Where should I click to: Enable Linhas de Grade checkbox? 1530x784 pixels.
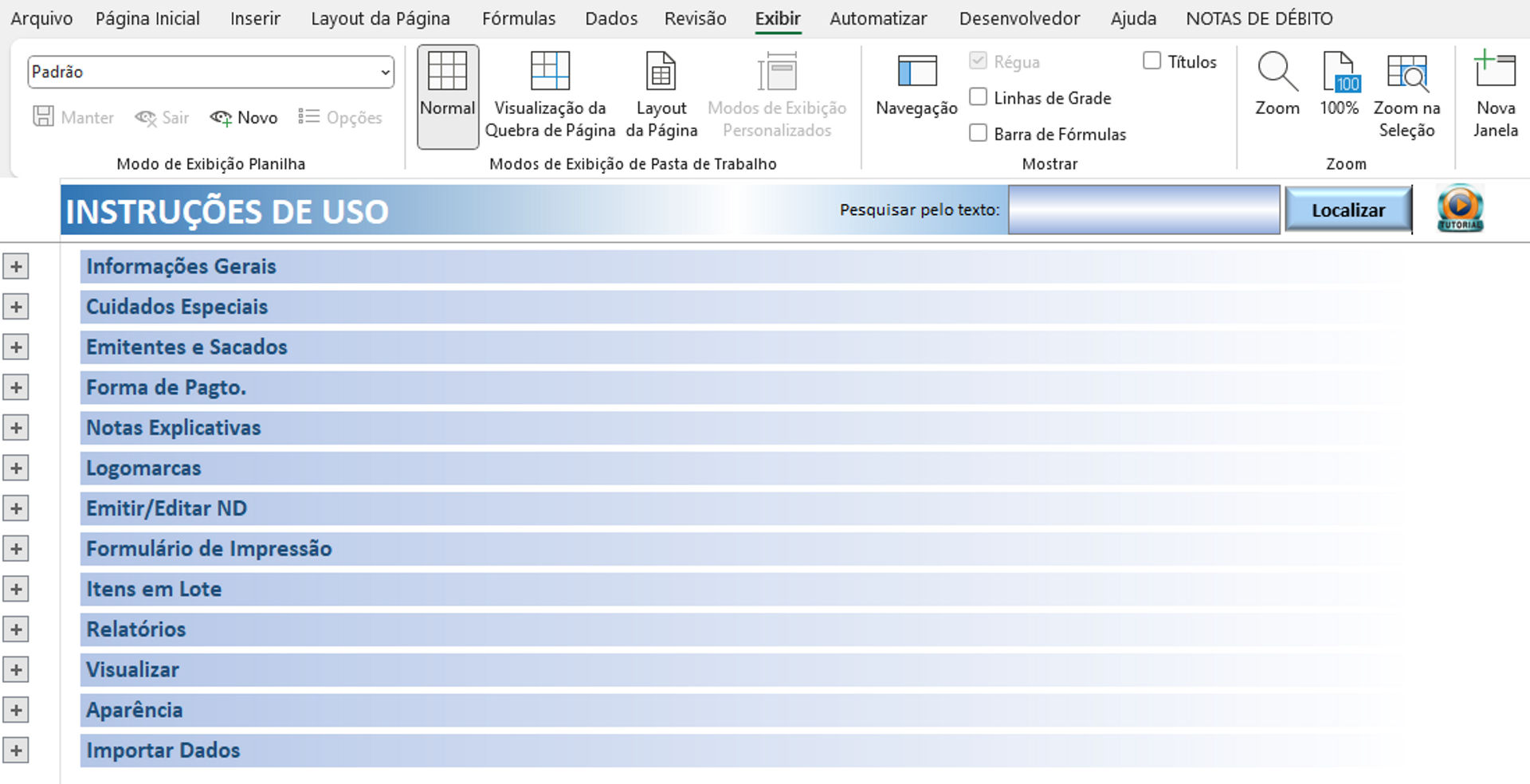pyautogui.click(x=978, y=97)
